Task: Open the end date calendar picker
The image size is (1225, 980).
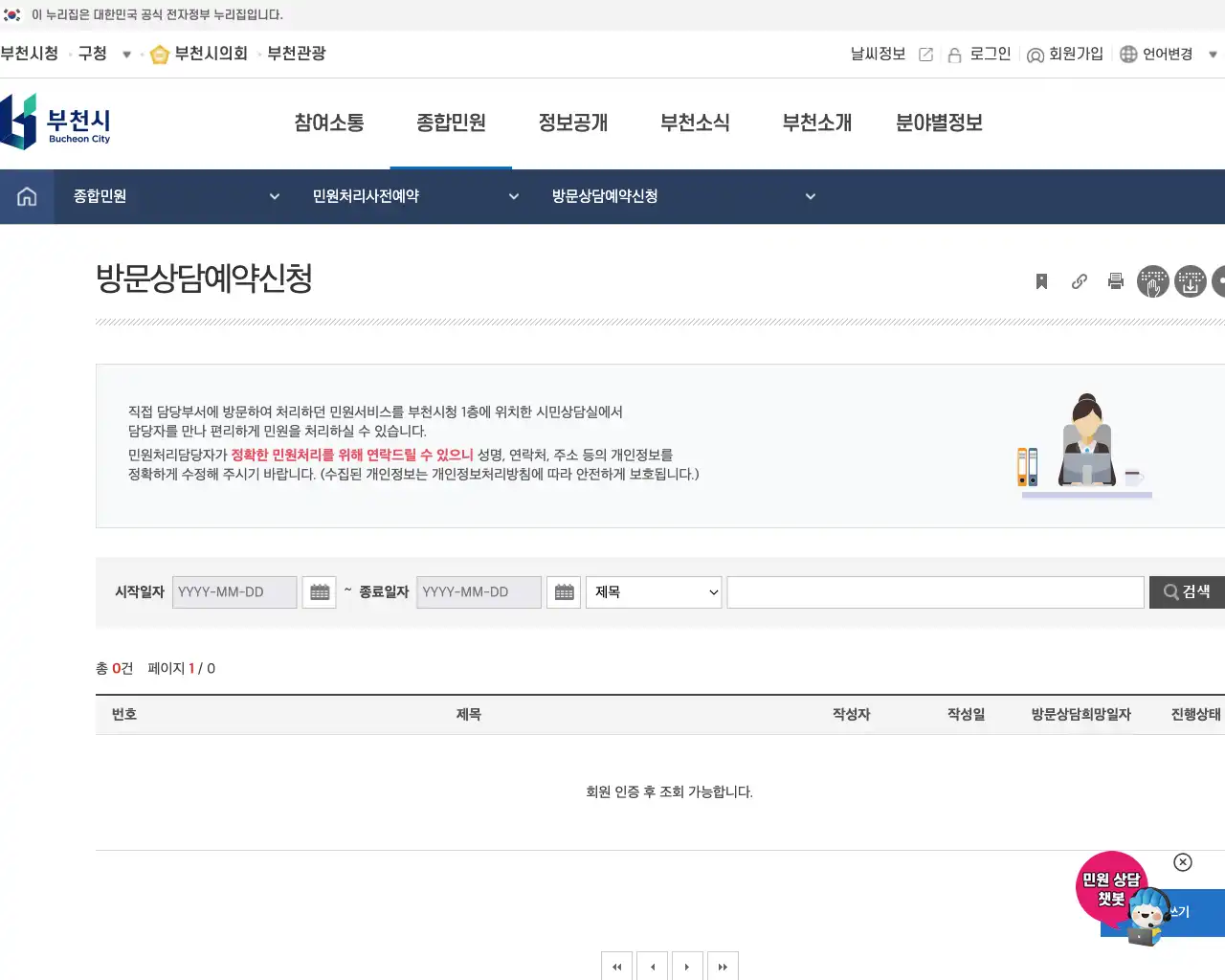Action: tap(565, 592)
